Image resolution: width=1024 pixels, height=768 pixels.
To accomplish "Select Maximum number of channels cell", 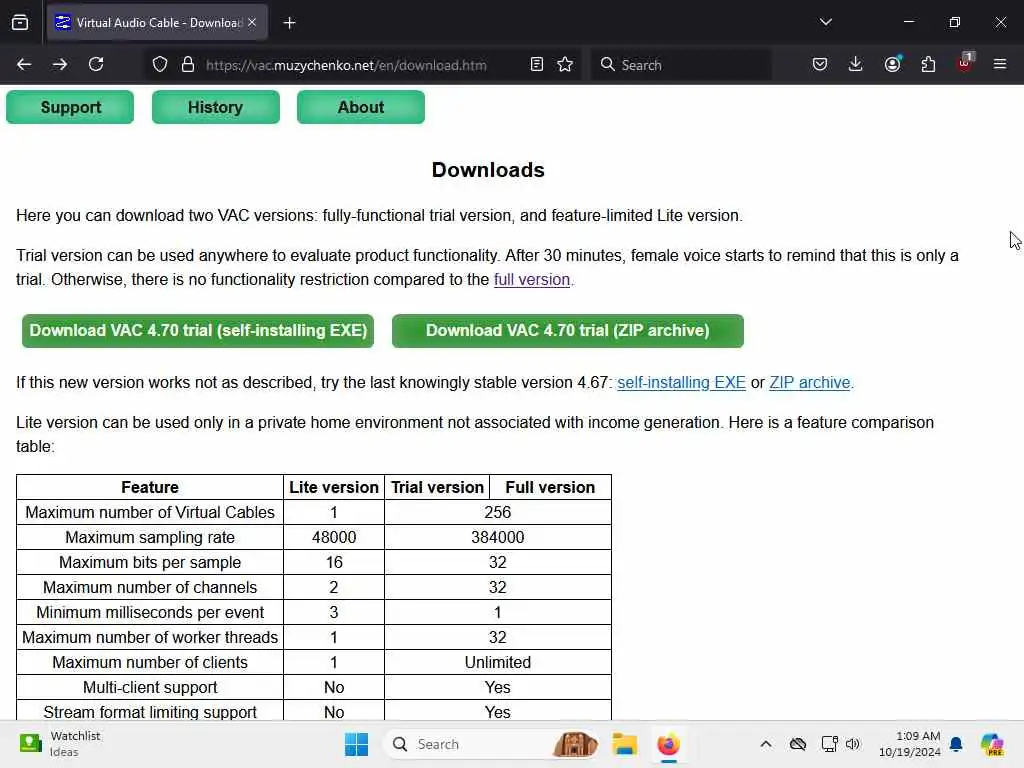I will click(x=150, y=587).
